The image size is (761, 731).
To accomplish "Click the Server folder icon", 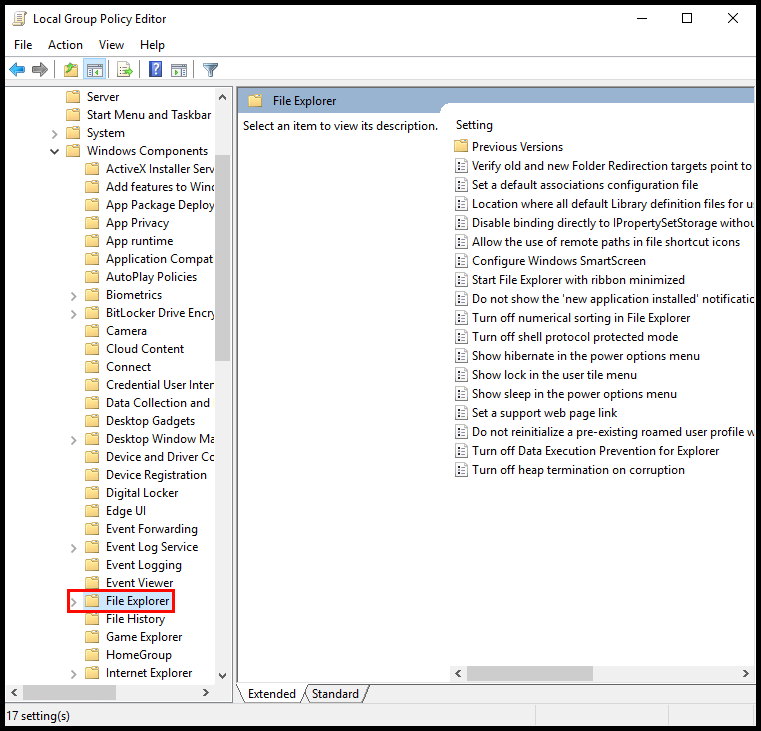I will point(73,97).
